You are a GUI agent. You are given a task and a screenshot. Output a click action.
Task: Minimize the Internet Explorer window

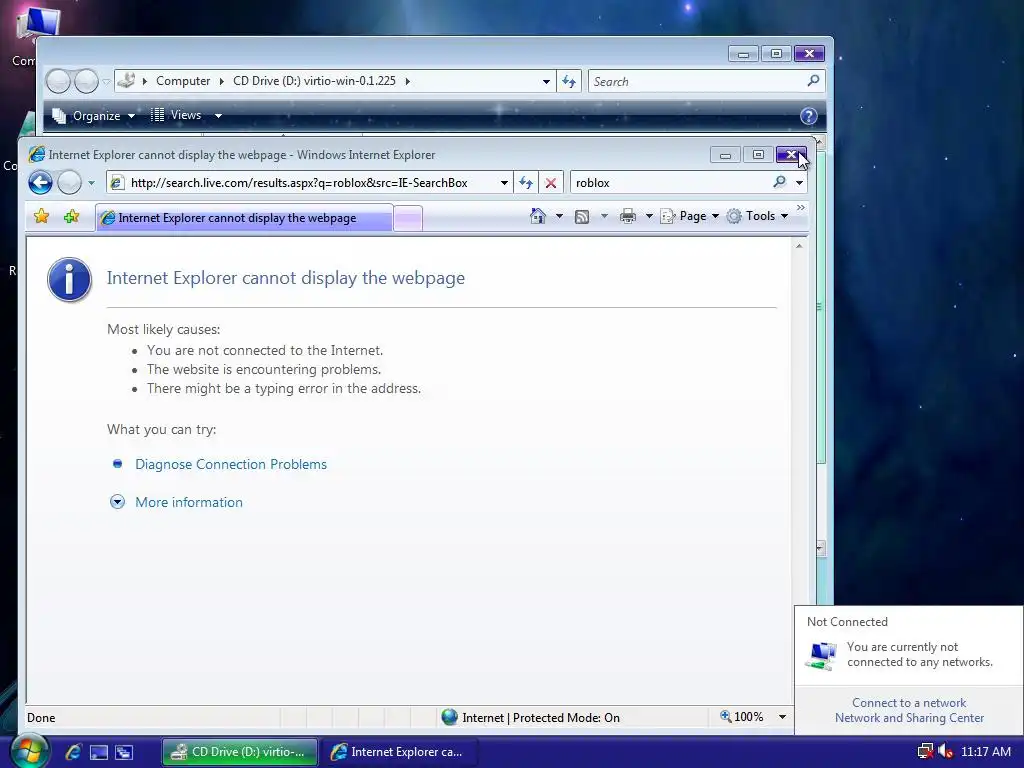tap(725, 155)
